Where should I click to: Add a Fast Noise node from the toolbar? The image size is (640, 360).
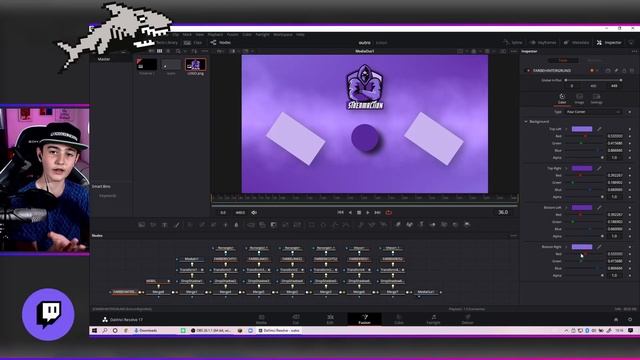coord(153,224)
